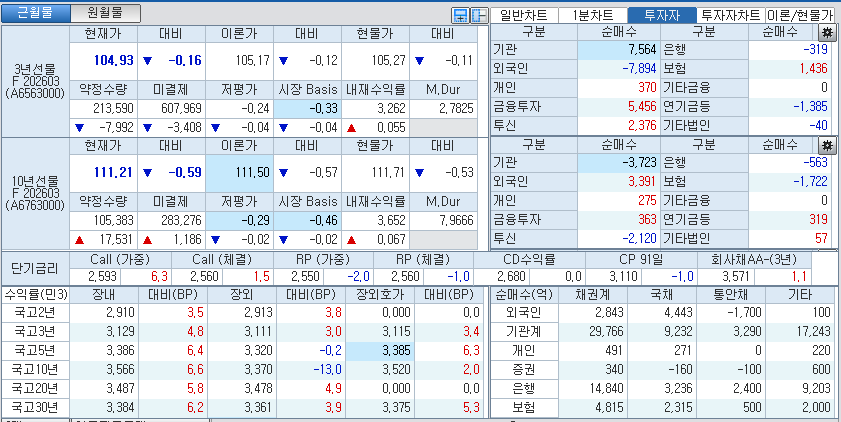Image resolution: width=841 pixels, height=422 pixels.
Task: Click trading volume value 213,590
Action: 113,109
